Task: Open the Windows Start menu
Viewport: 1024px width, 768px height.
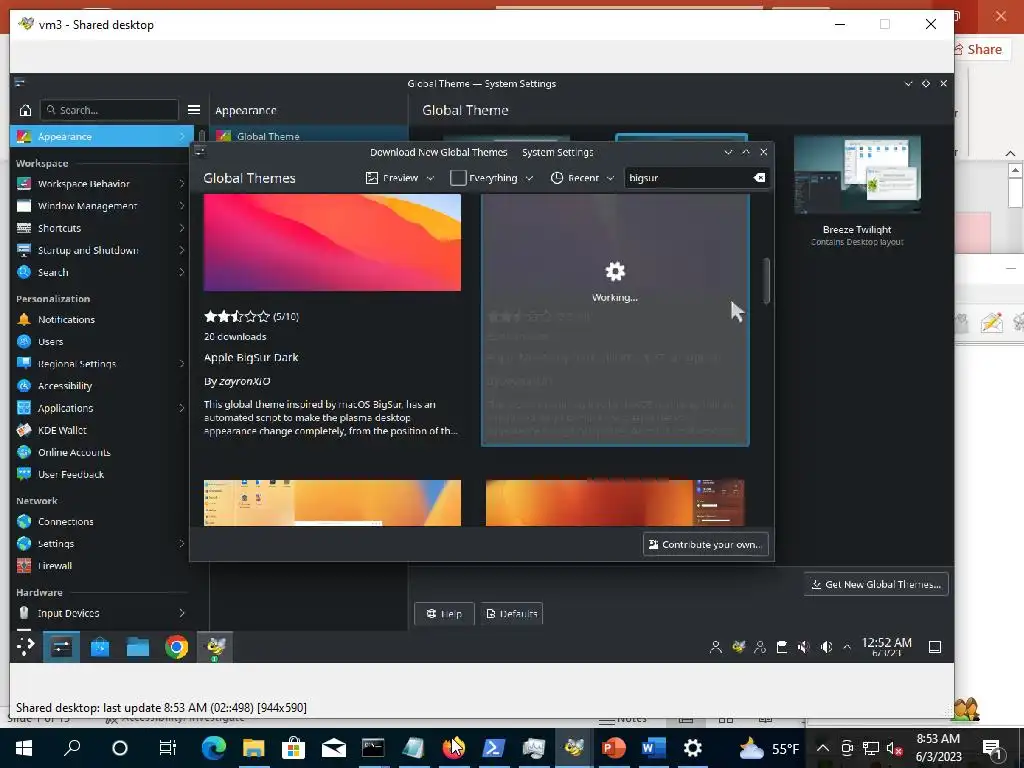Action: [x=24, y=748]
